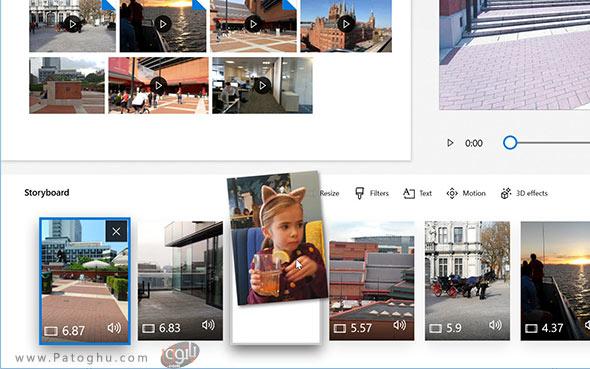
Task: Toggle audio on the 6.83 clip
Action: pyautogui.click(x=208, y=325)
